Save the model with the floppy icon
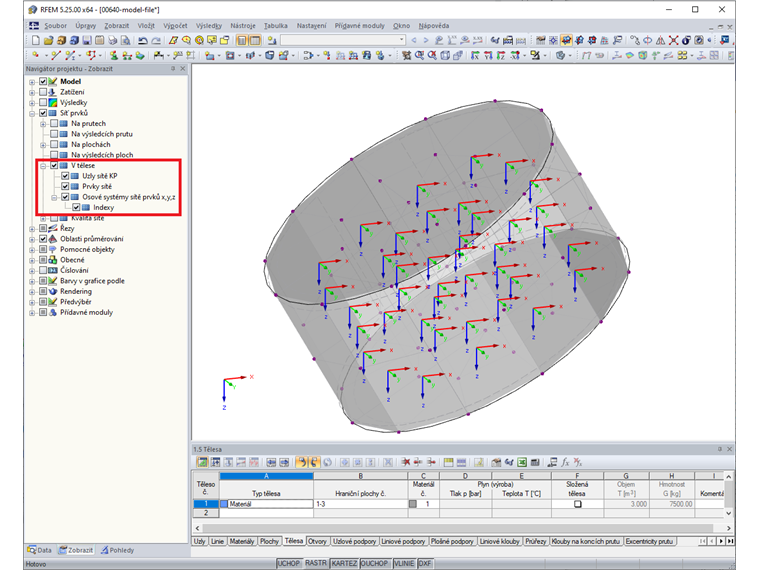This screenshot has height=570, width=760. coord(87,40)
